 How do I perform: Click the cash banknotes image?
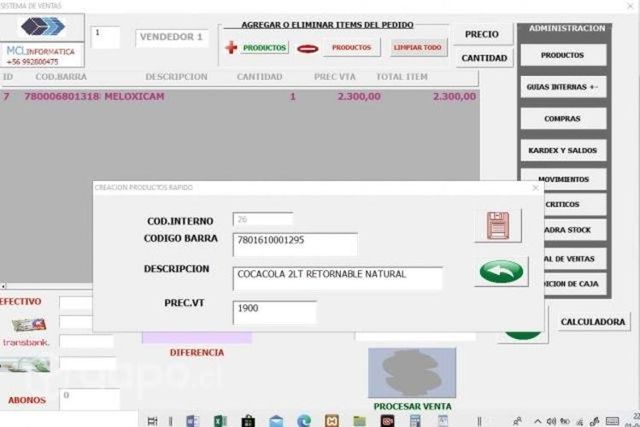coord(25,364)
